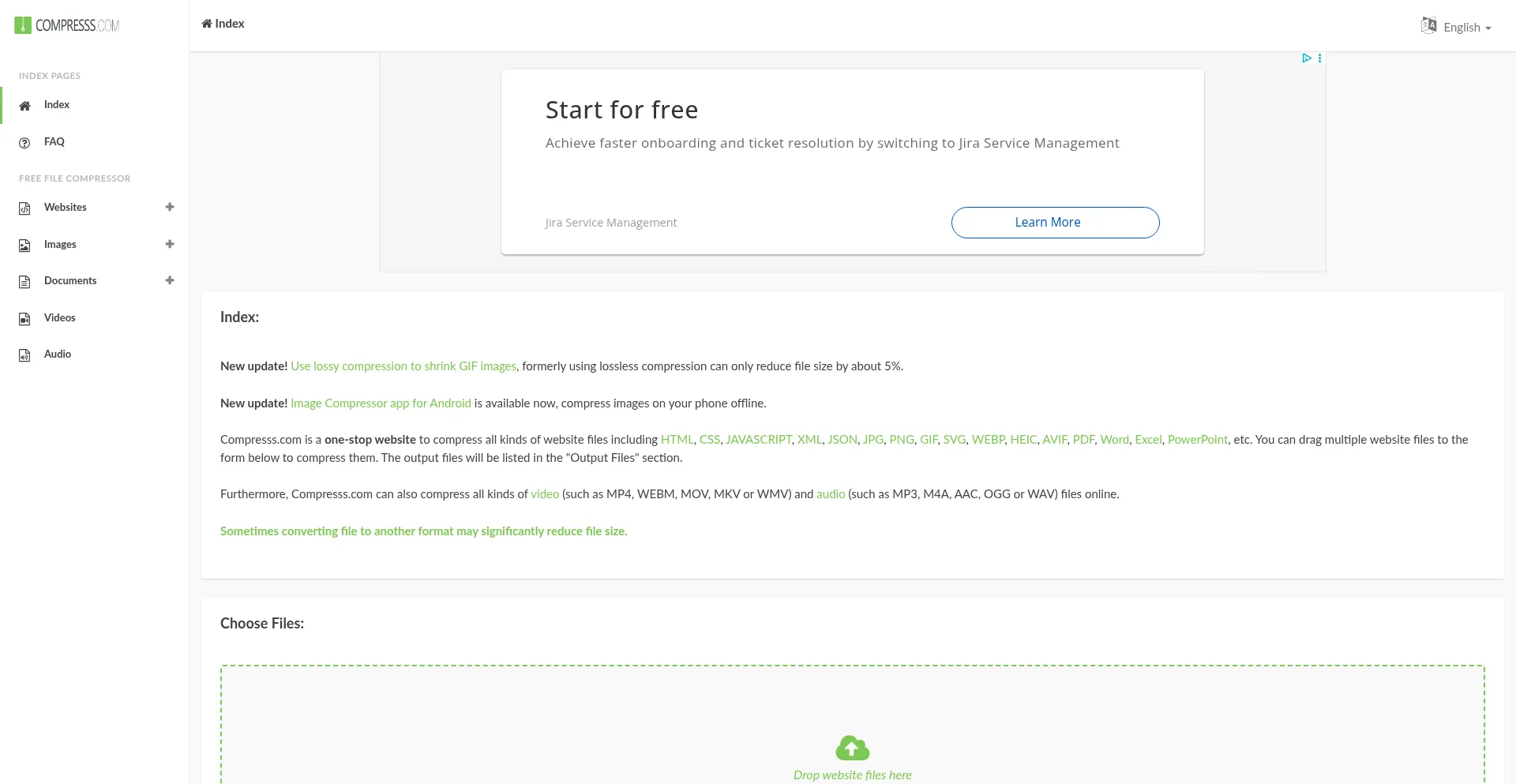This screenshot has height=784, width=1516.
Task: Click the Websites file icon in sidebar
Action: (x=24, y=208)
